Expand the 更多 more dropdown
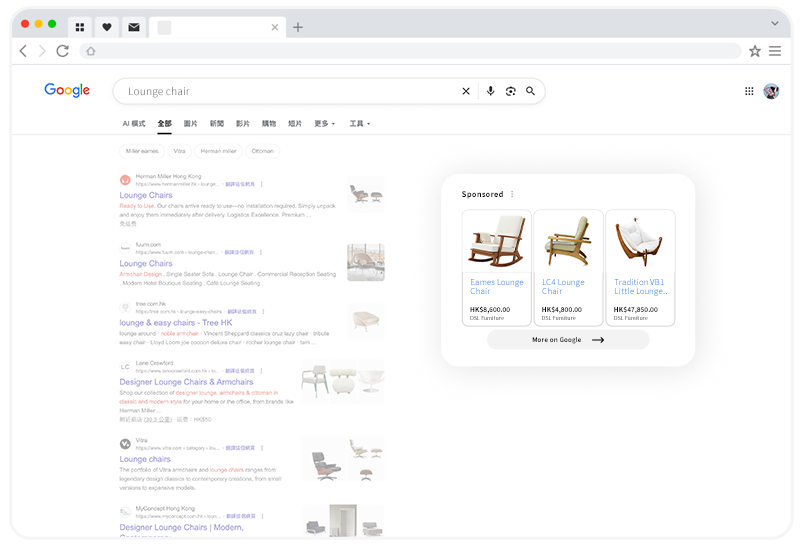 324,123
